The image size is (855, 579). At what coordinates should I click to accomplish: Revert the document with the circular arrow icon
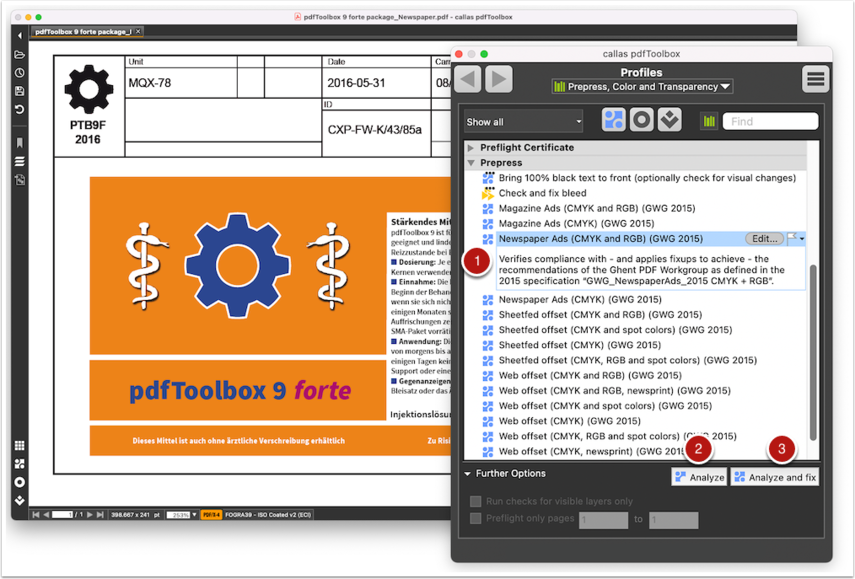coord(20,110)
